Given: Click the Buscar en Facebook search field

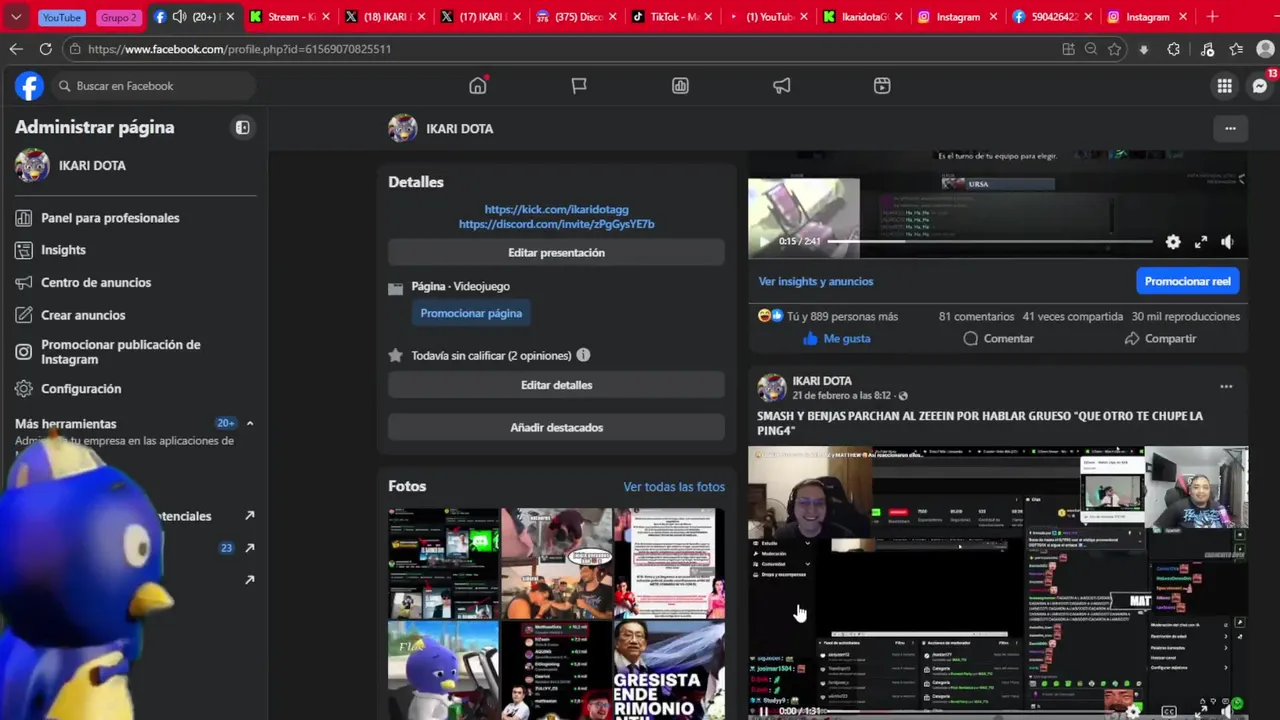Looking at the screenshot, I should pyautogui.click(x=153, y=86).
